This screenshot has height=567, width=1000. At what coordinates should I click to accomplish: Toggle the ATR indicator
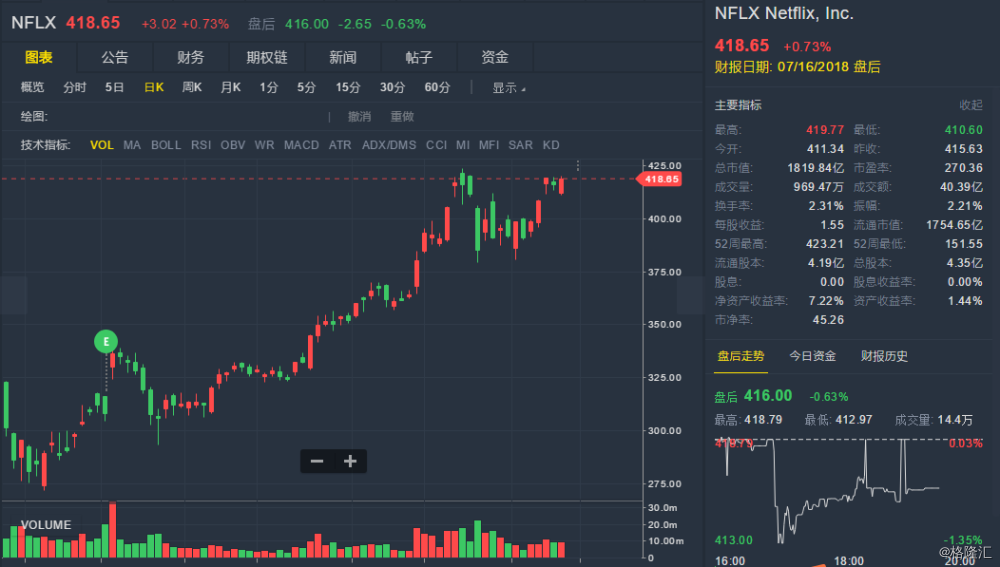340,145
